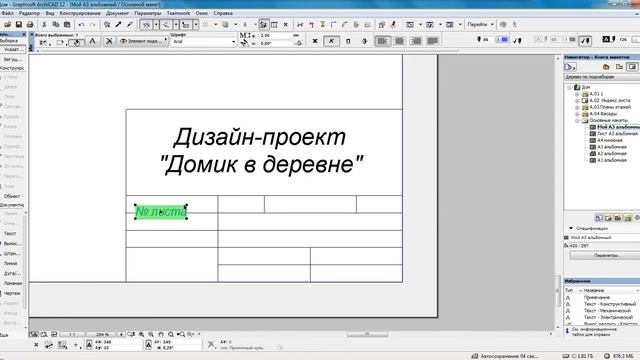640x360 pixels.
Task: Set right text alignment
Action: [x=416, y=41]
